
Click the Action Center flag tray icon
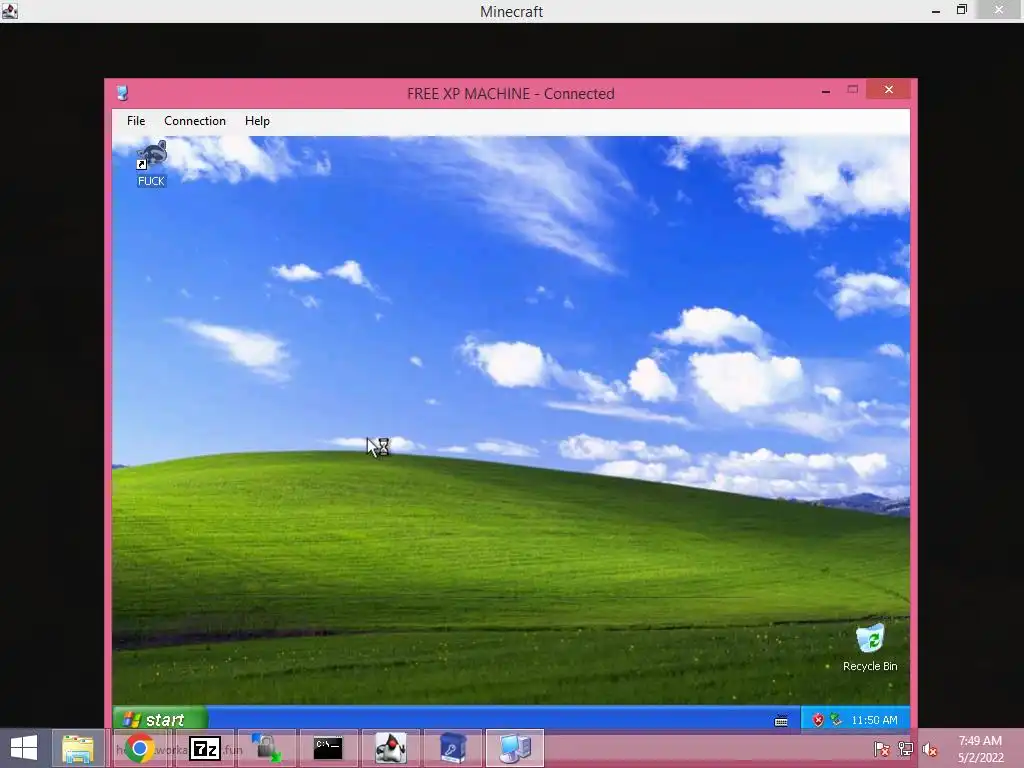point(882,750)
